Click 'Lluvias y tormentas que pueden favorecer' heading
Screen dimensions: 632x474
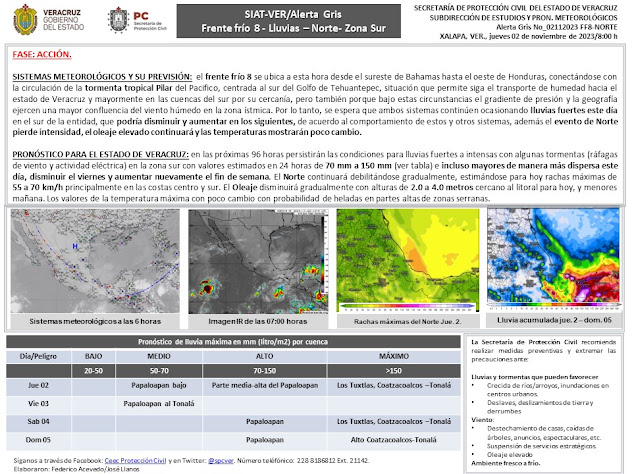pyautogui.click(x=535, y=377)
